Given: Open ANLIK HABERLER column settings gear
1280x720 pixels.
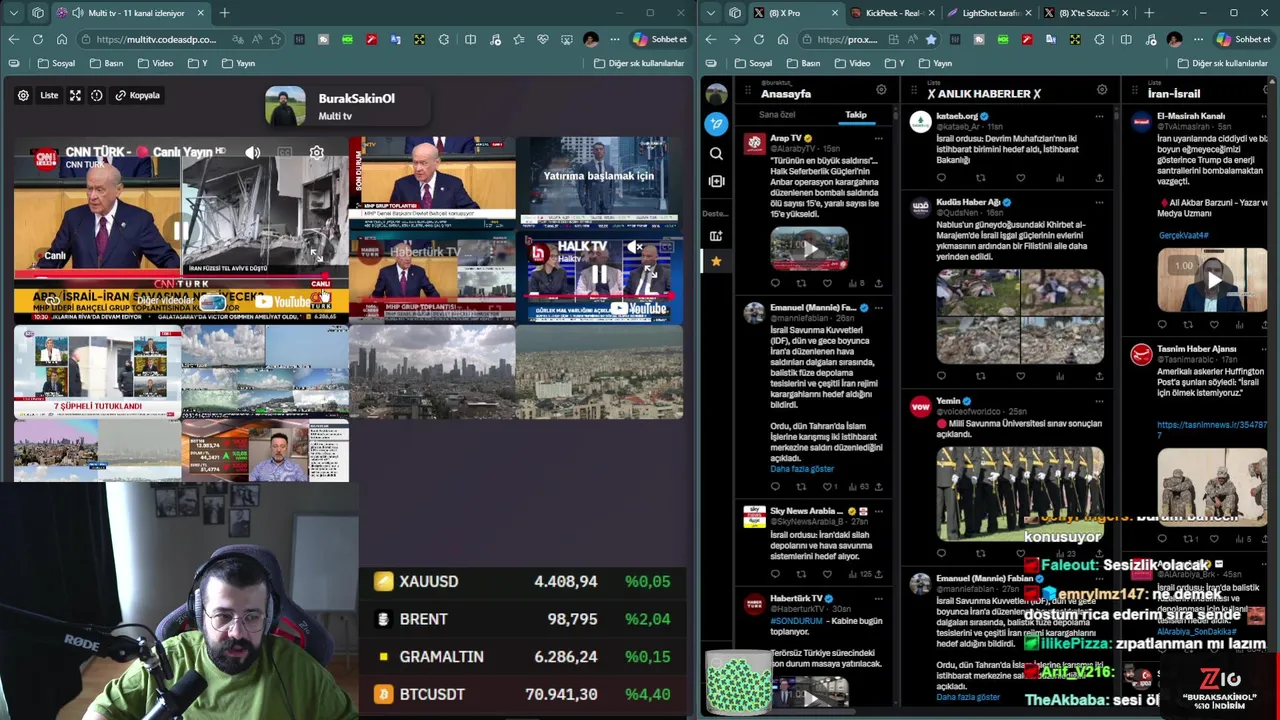Looking at the screenshot, I should click(x=1102, y=90).
